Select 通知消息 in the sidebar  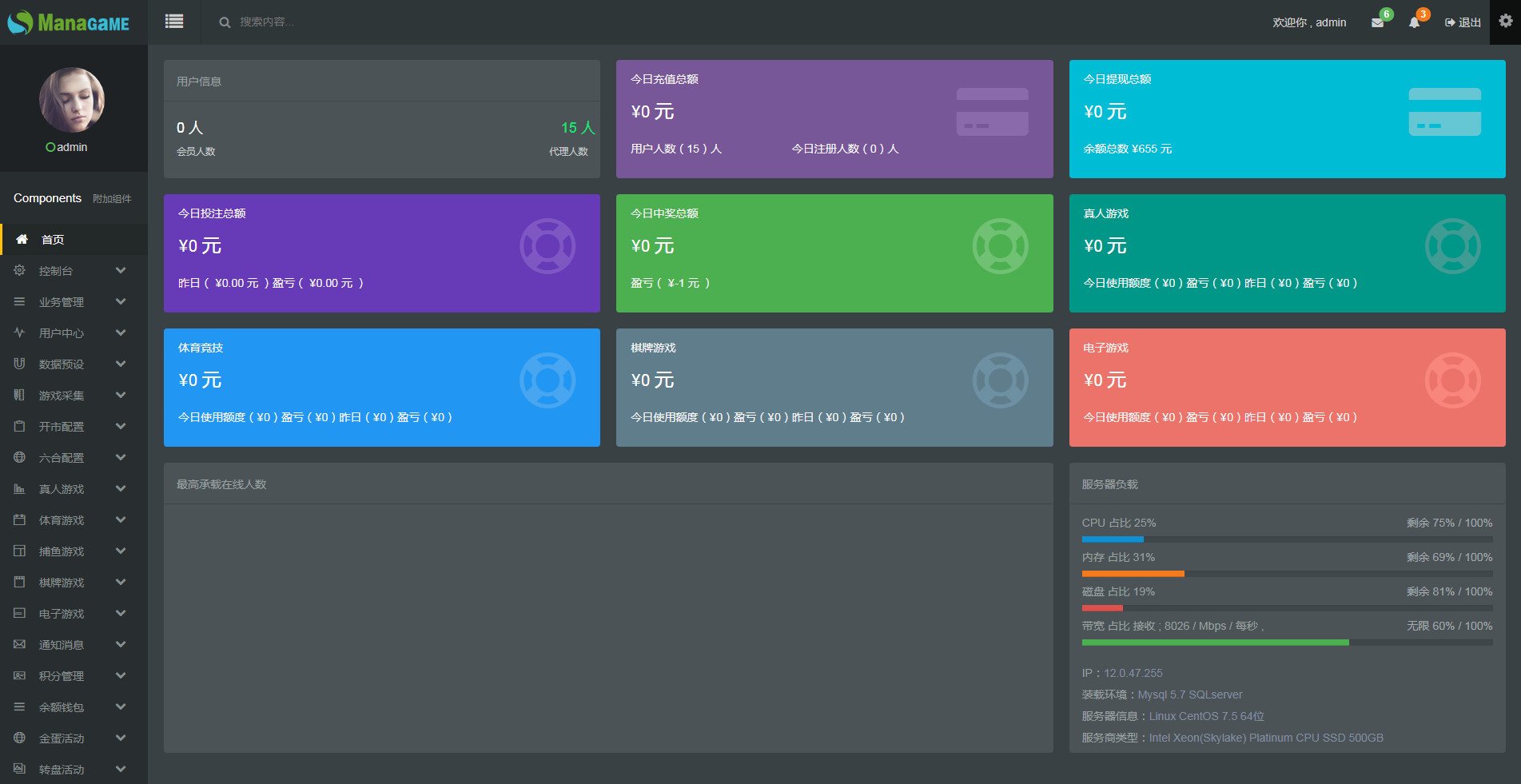coord(62,645)
